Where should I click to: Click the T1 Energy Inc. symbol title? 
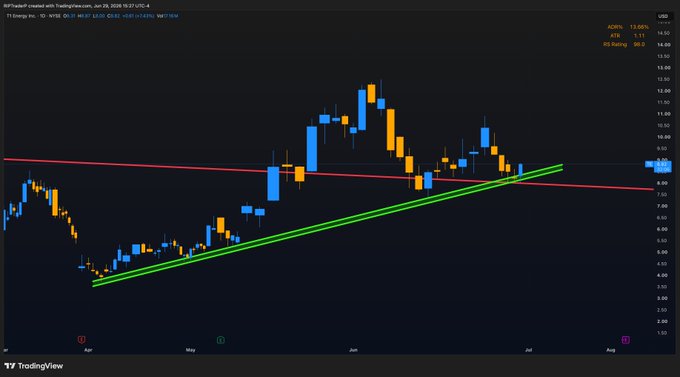click(x=21, y=16)
